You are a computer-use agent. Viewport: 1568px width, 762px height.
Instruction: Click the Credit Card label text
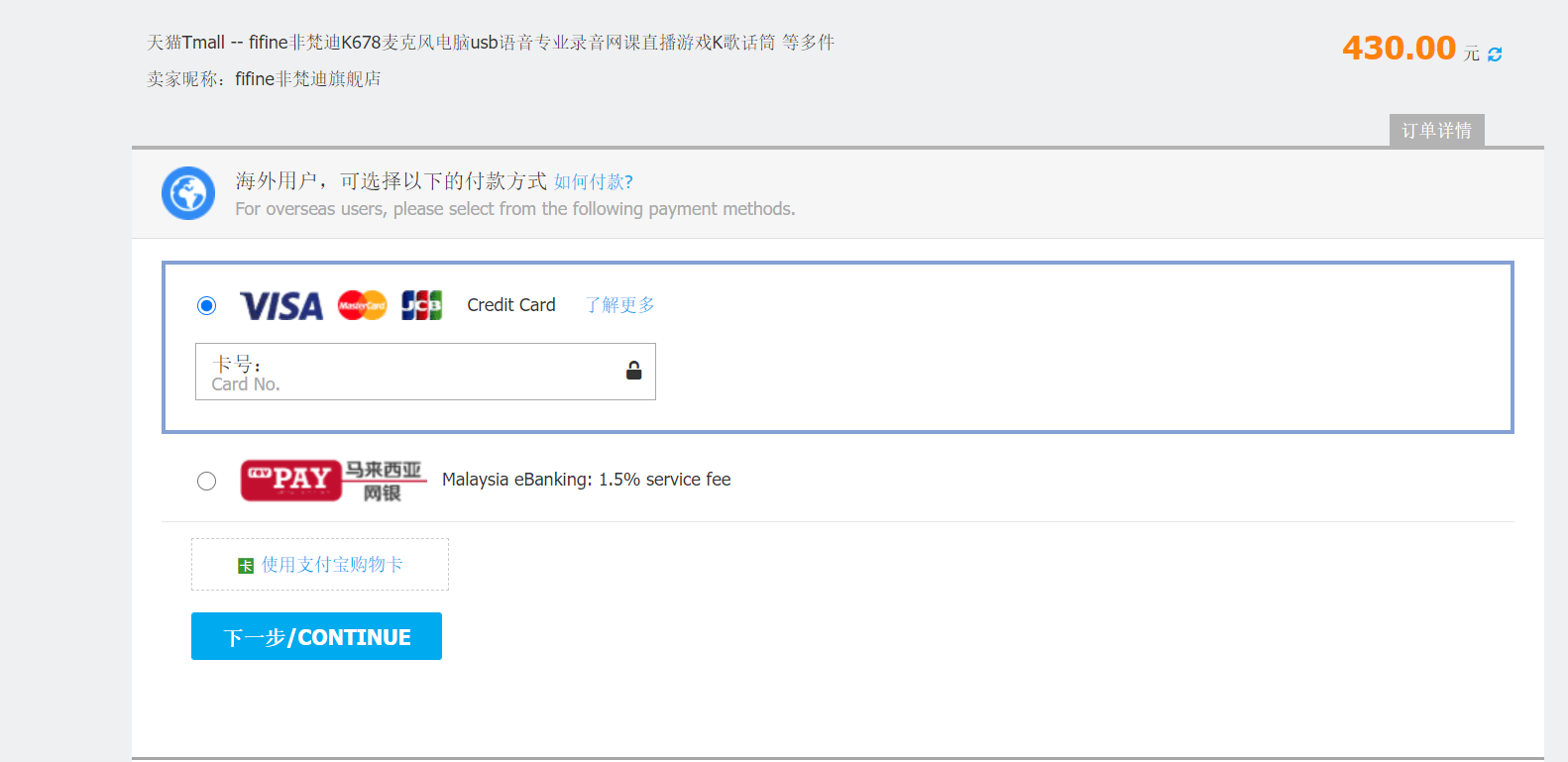coord(511,305)
